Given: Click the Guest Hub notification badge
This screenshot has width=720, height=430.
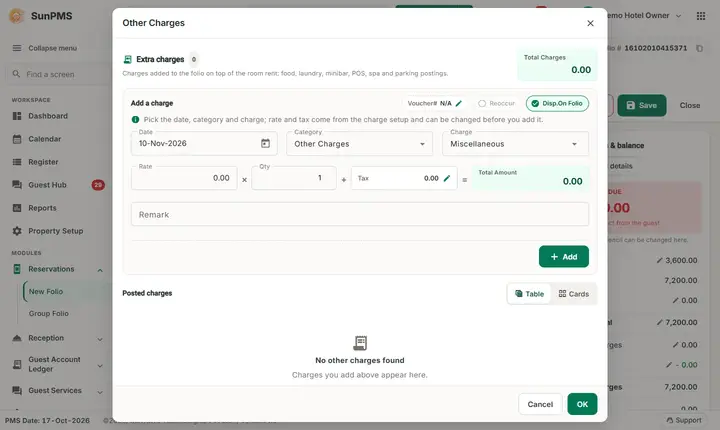Looking at the screenshot, I should coord(98,185).
